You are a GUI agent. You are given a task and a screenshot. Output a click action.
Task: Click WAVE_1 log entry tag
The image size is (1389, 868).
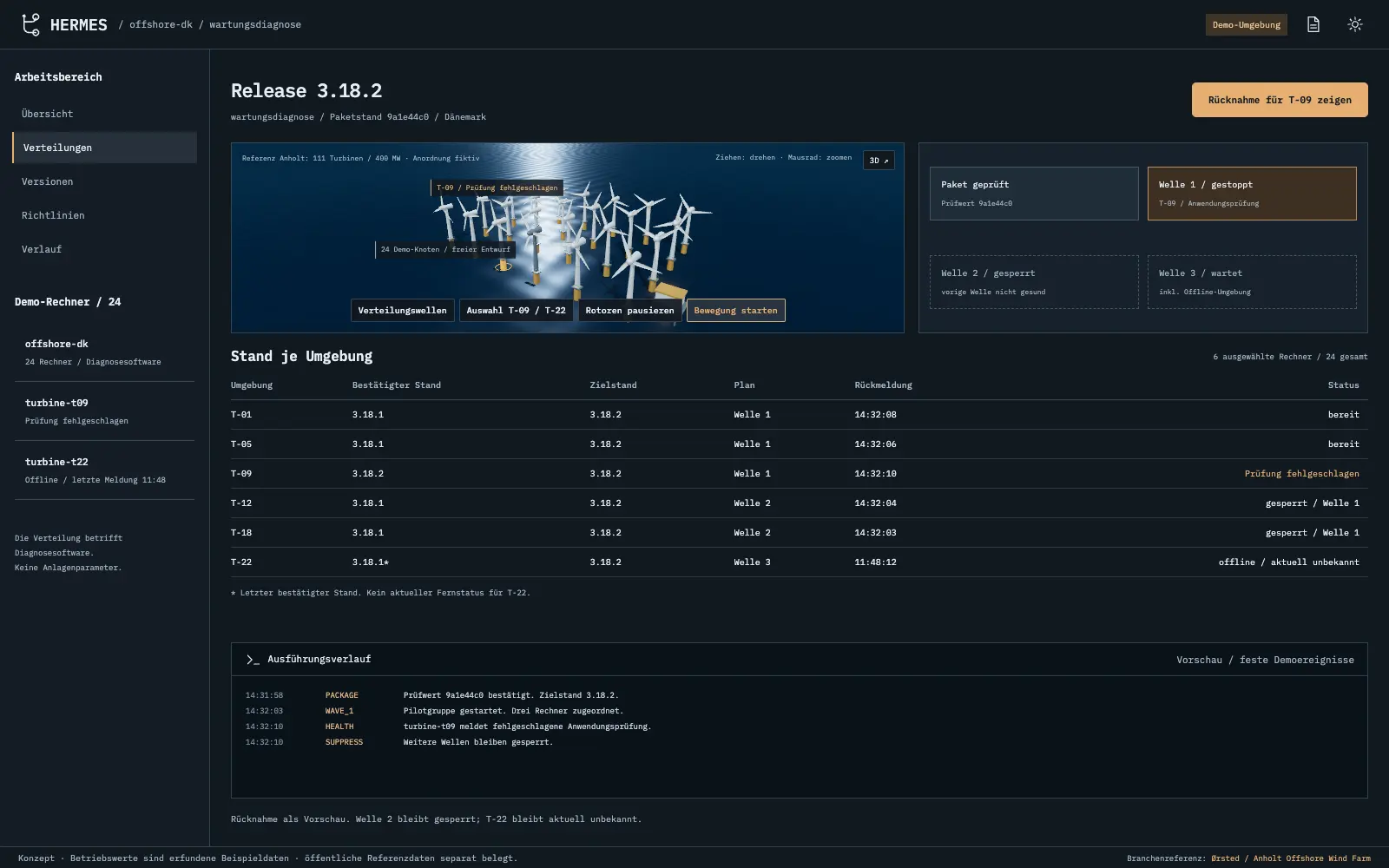click(339, 711)
